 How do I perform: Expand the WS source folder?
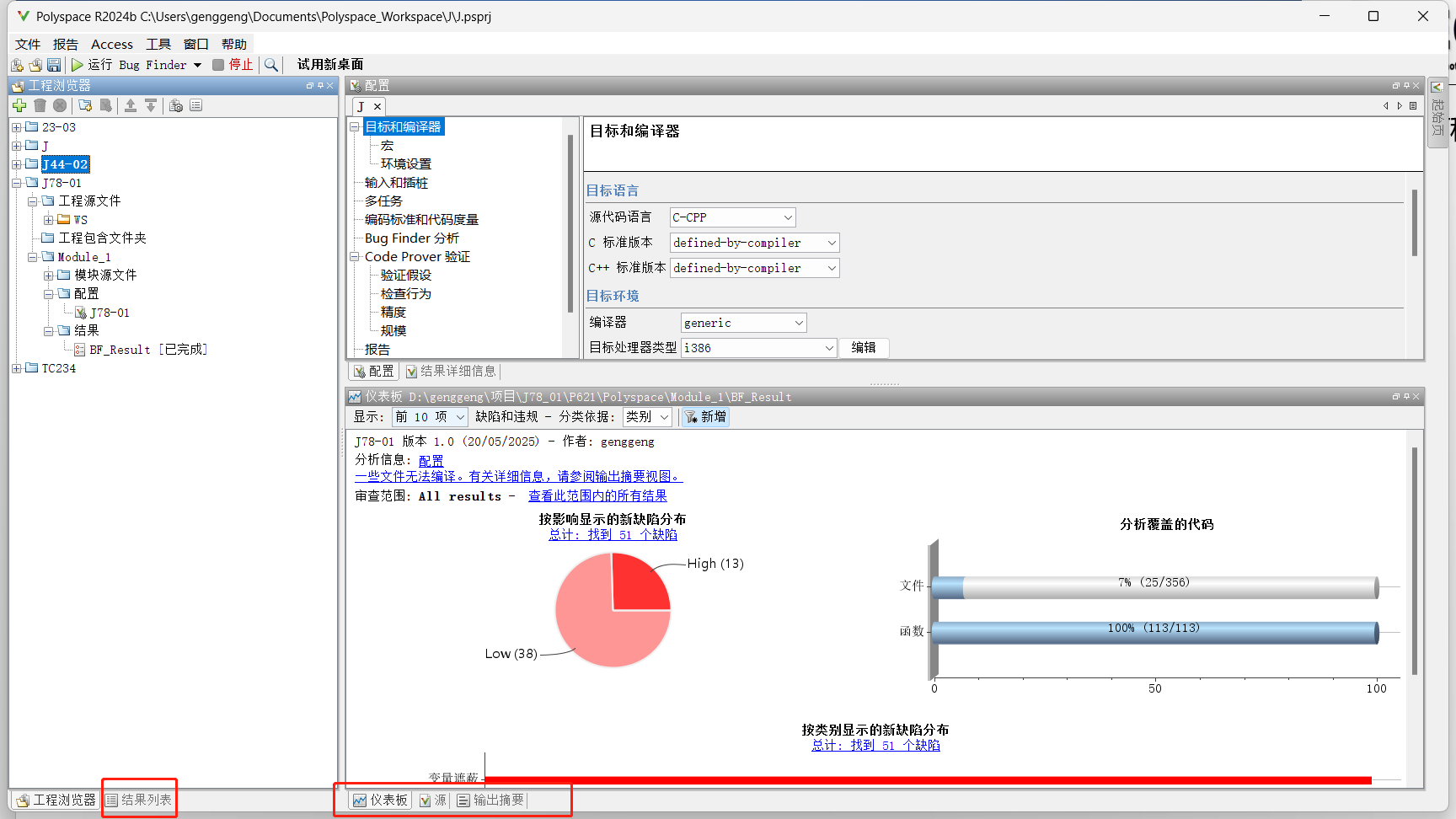49,220
